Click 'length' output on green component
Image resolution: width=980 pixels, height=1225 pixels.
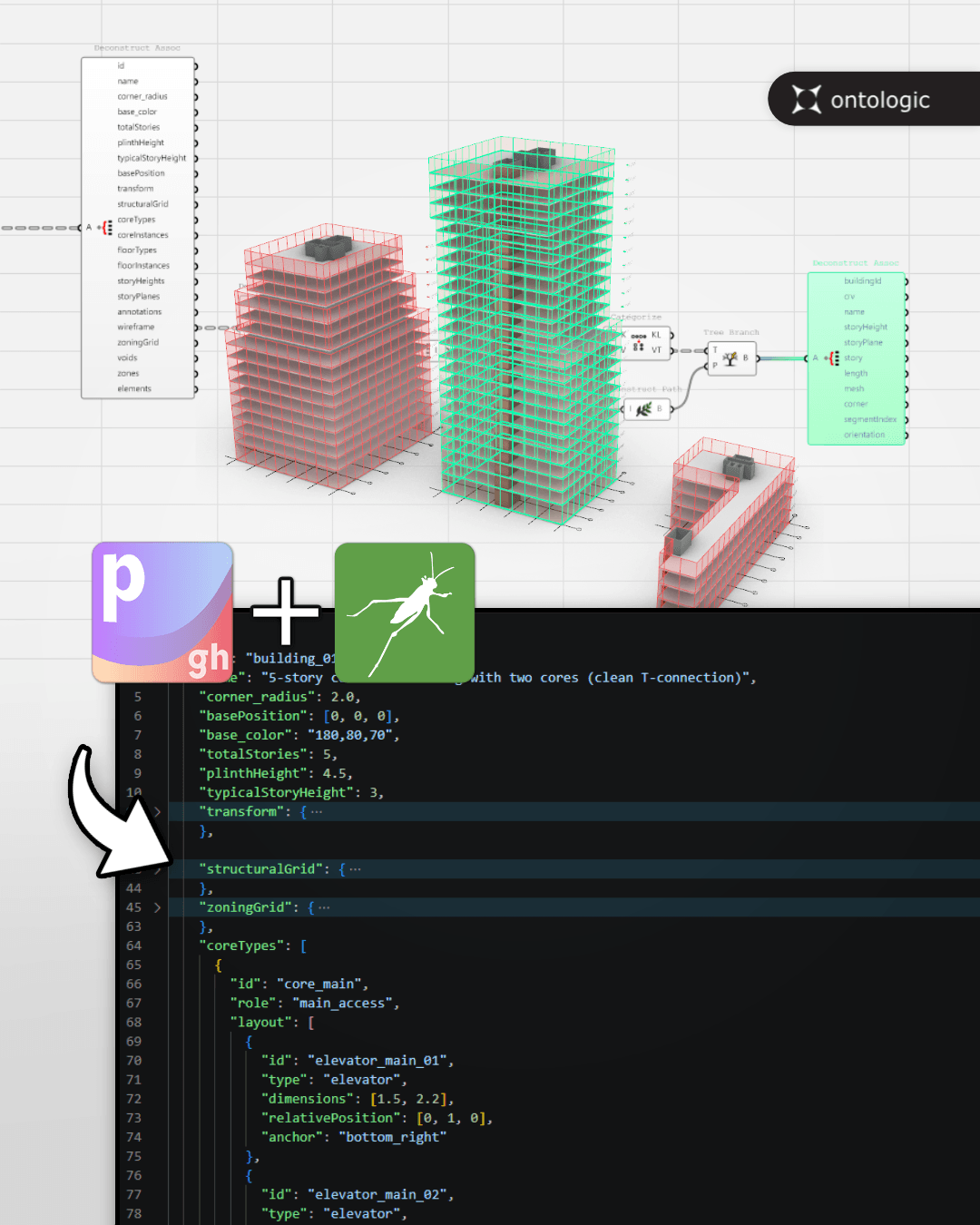tap(856, 374)
